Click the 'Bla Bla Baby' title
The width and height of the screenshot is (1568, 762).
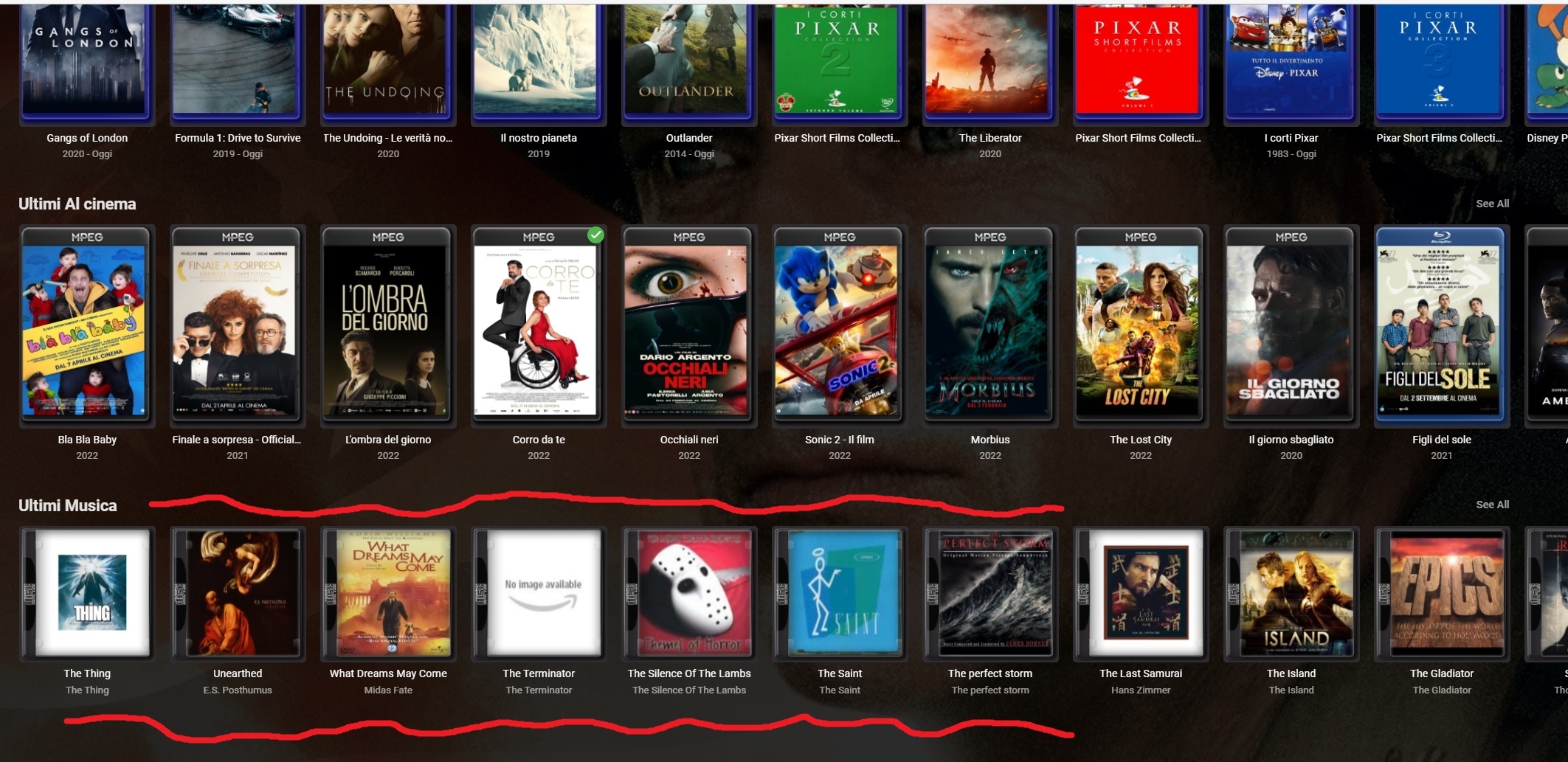[x=87, y=440]
